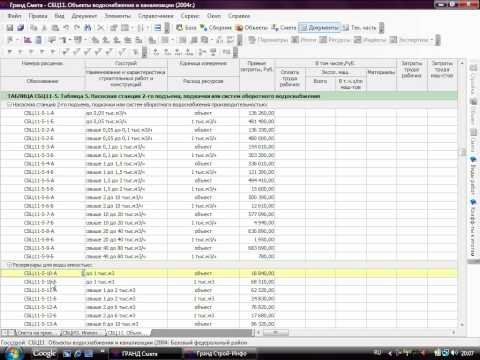The height and width of the screenshot is (360, 480).
Task: Click the active Документы toolbar button
Action: pyautogui.click(x=319, y=28)
